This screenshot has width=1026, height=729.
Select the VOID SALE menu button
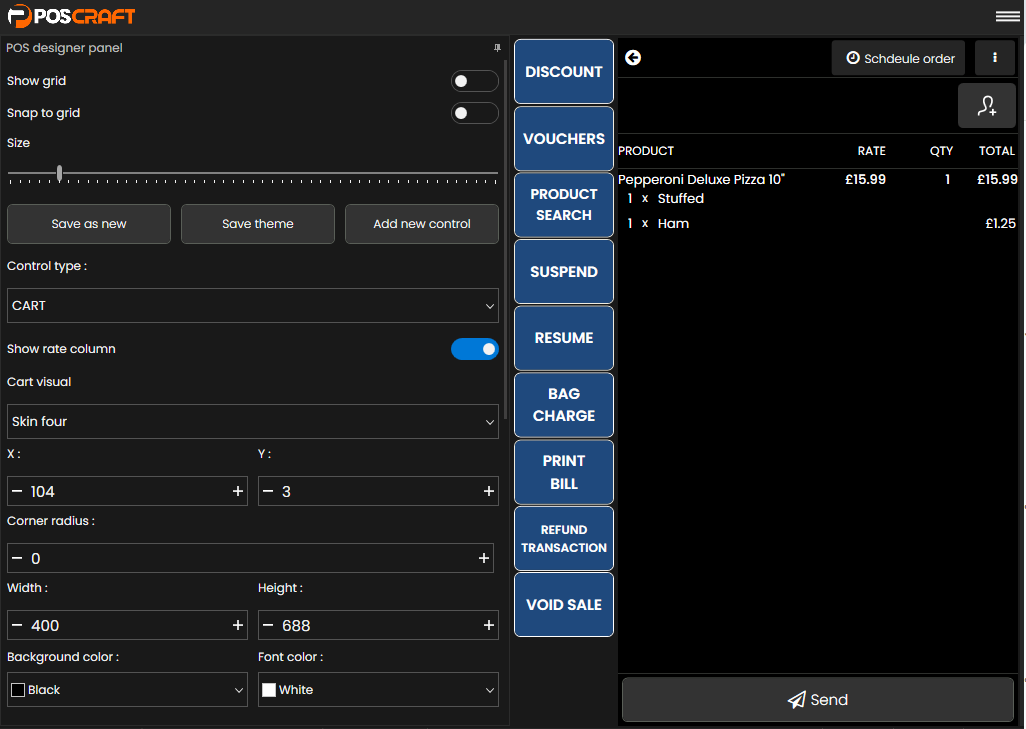pos(564,605)
